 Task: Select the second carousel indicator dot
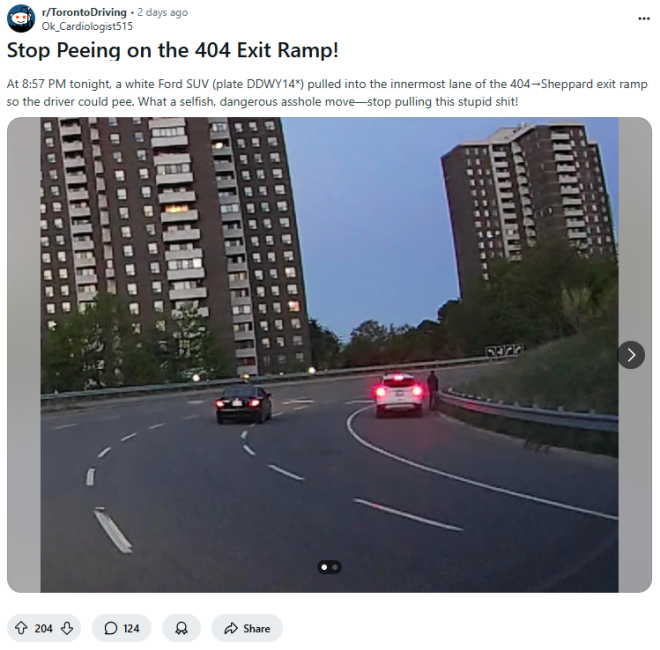(x=335, y=567)
